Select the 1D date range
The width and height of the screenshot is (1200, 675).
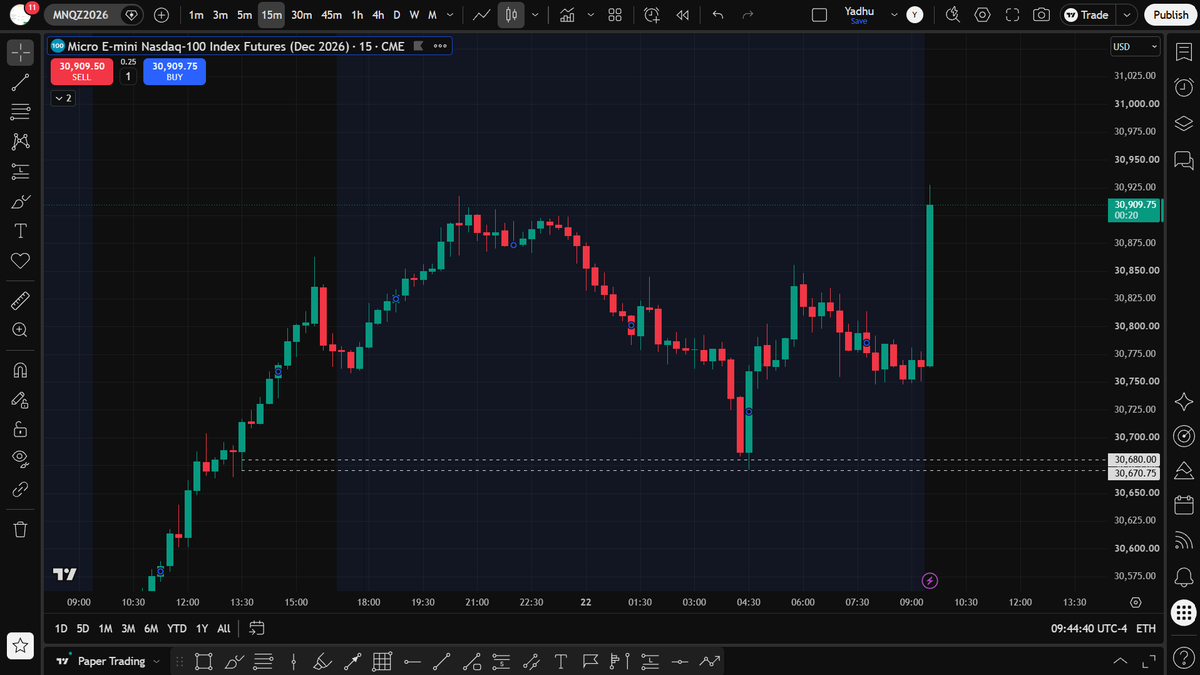[61, 628]
